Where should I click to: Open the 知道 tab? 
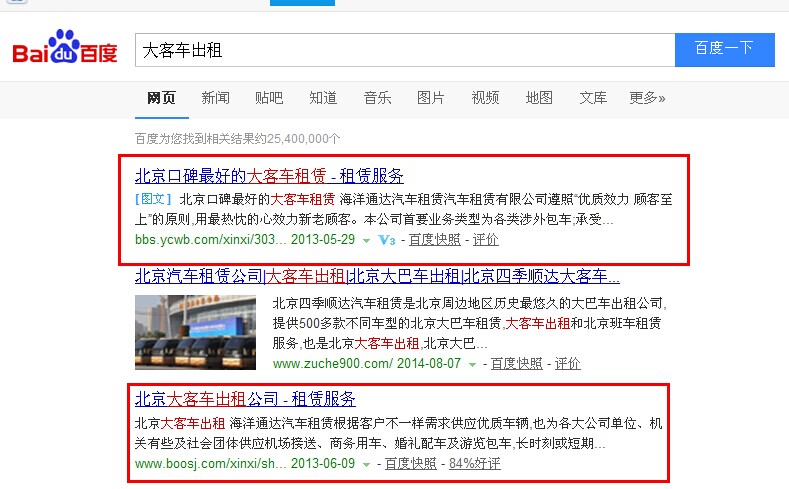[323, 98]
